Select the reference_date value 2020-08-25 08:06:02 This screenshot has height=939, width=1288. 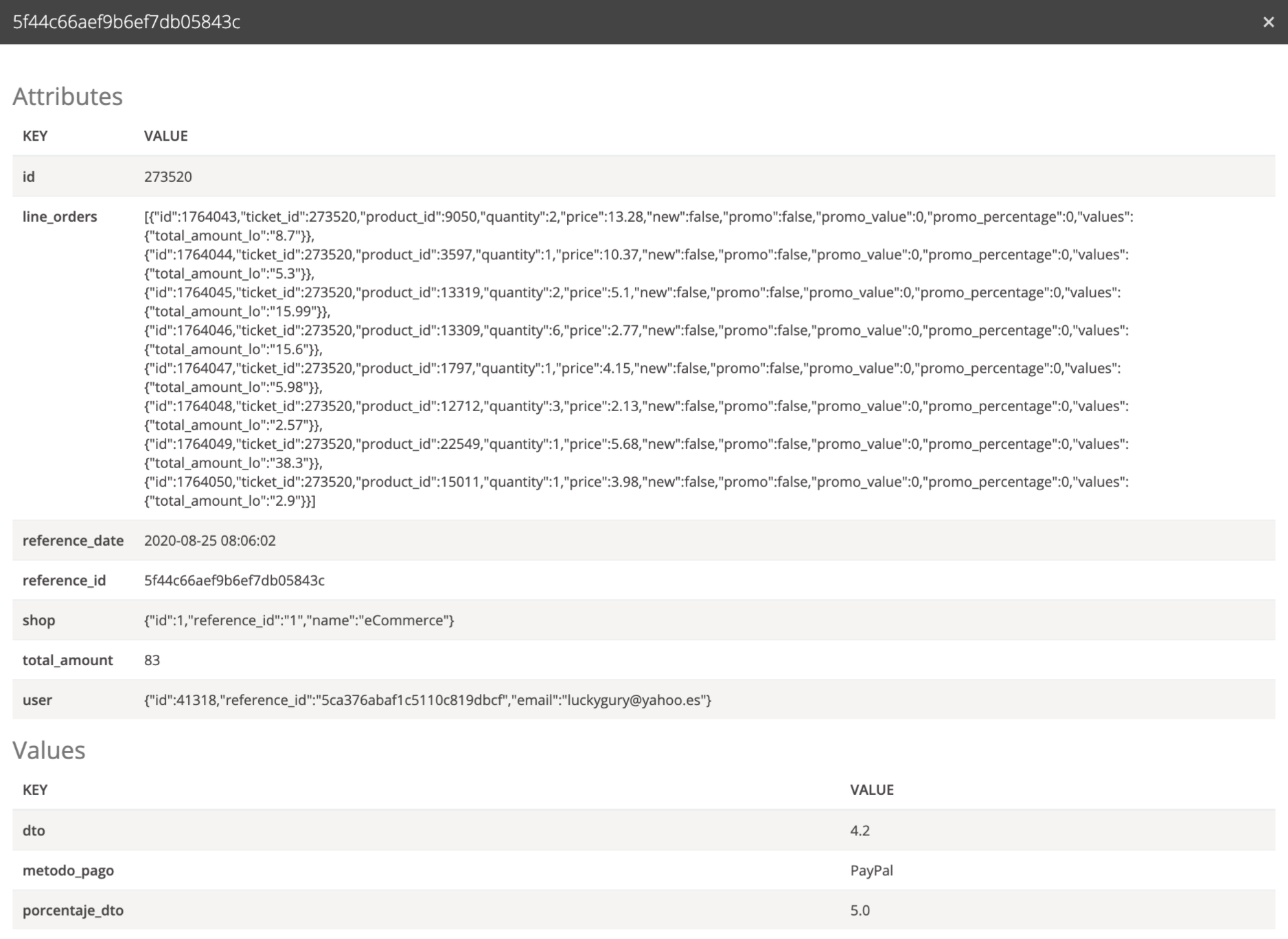coord(209,540)
